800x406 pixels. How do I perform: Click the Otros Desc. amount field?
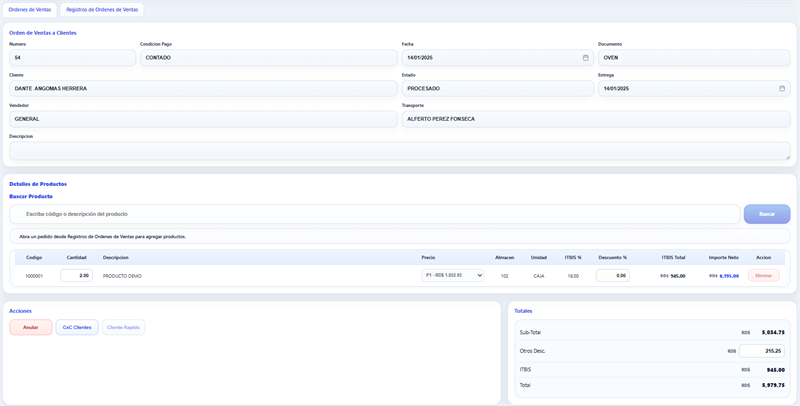(x=761, y=351)
